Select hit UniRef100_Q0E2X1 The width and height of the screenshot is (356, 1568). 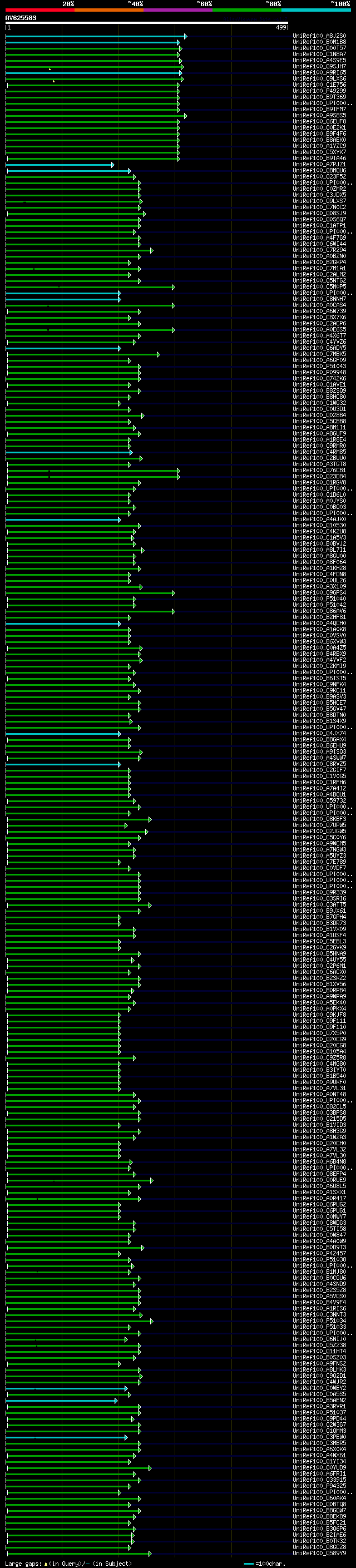[x=319, y=128]
